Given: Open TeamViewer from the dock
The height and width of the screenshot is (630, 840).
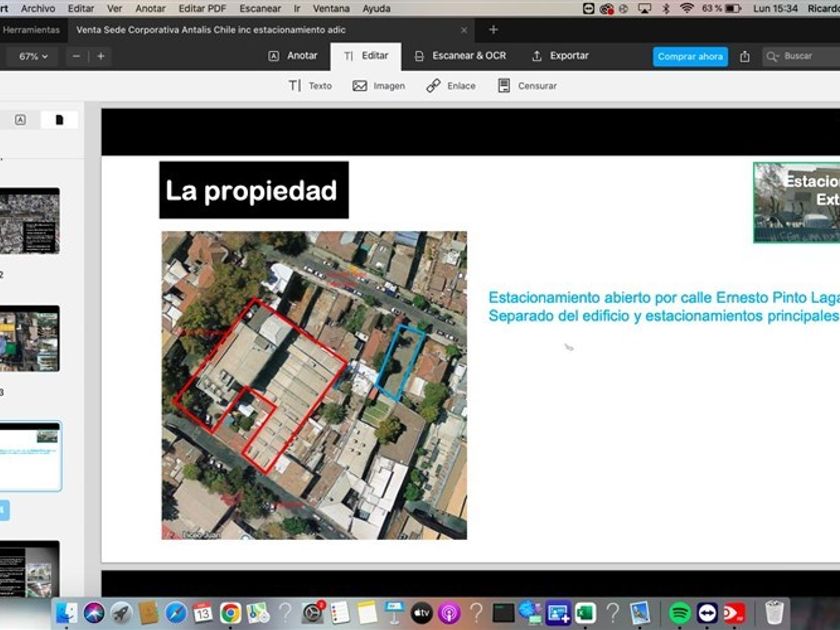Looking at the screenshot, I should [x=707, y=612].
